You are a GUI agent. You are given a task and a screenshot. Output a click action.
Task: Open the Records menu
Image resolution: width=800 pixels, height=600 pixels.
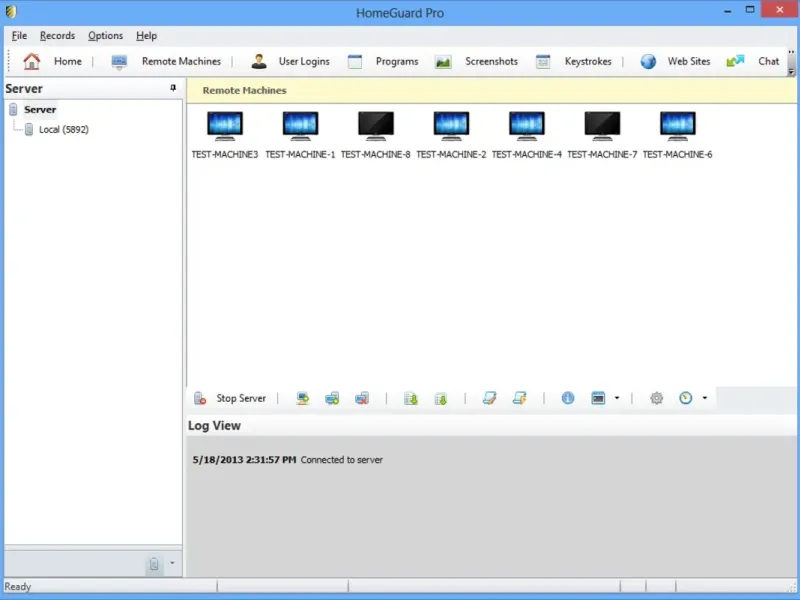57,36
